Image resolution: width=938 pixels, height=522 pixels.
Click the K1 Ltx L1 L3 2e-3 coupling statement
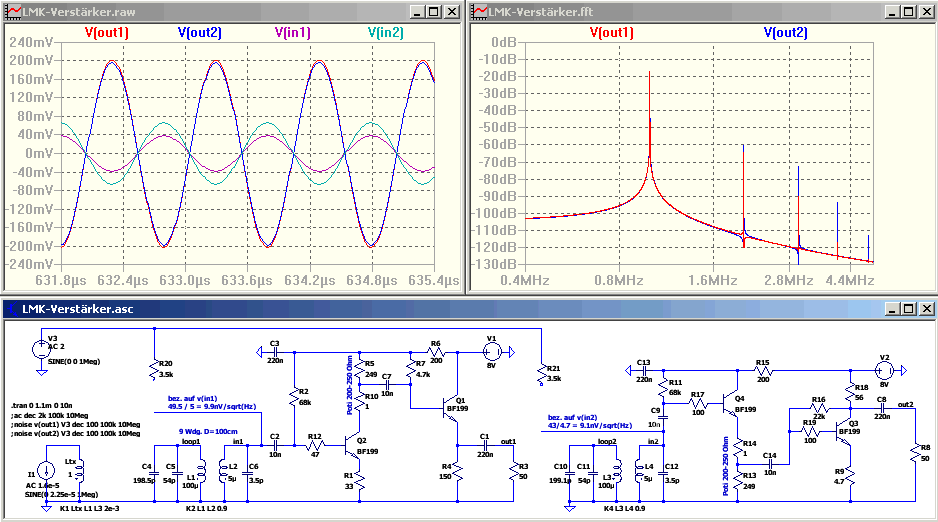90,508
